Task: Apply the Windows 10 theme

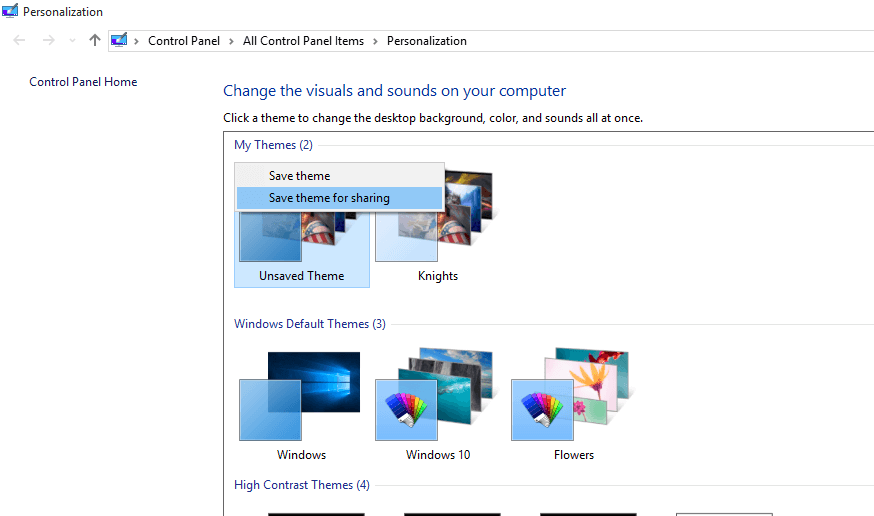Action: click(x=438, y=404)
